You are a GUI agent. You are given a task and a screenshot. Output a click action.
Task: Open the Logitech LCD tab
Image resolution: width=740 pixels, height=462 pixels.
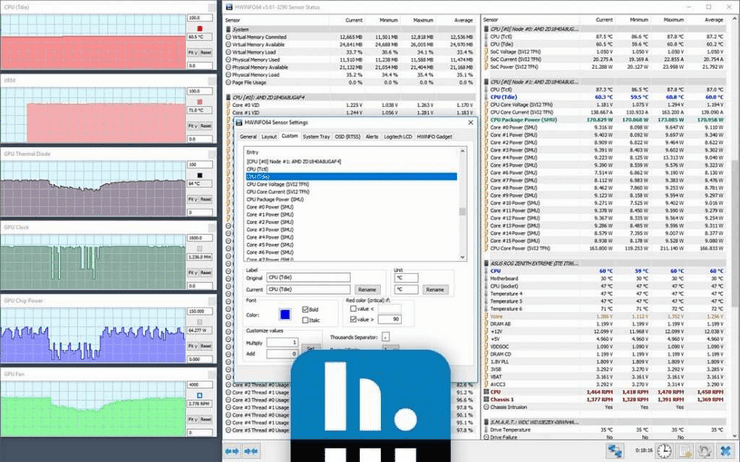coord(398,137)
